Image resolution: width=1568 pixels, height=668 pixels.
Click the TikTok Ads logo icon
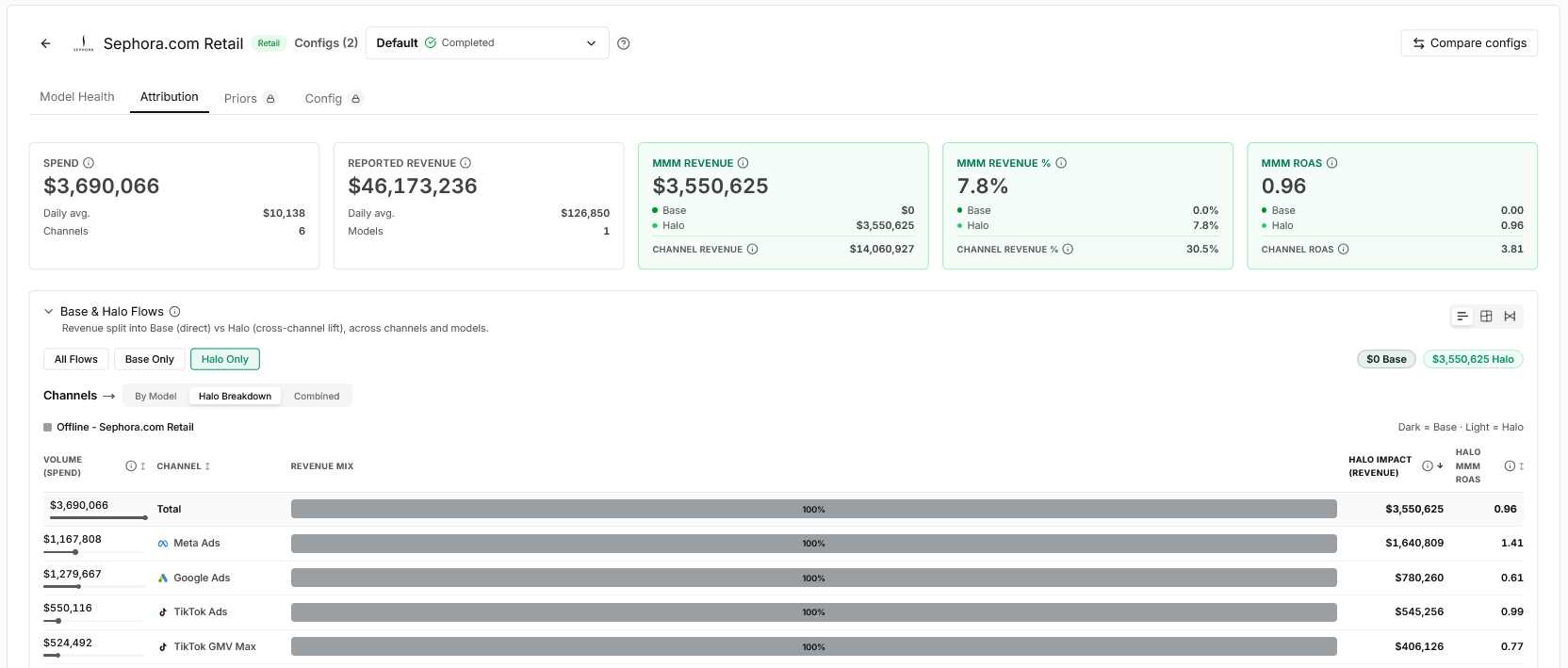pyautogui.click(x=163, y=612)
